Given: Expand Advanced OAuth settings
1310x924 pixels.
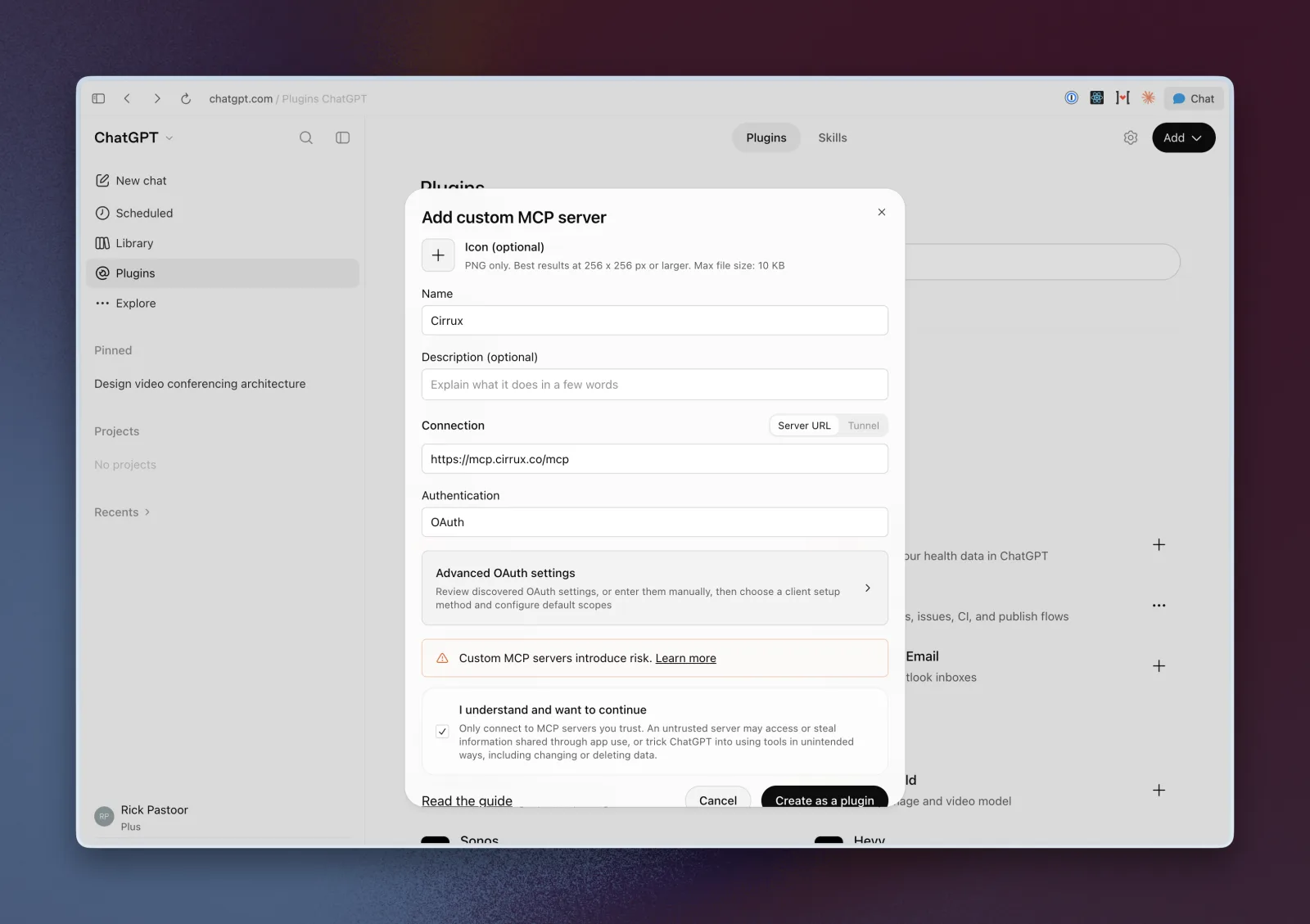Looking at the screenshot, I should 654,588.
